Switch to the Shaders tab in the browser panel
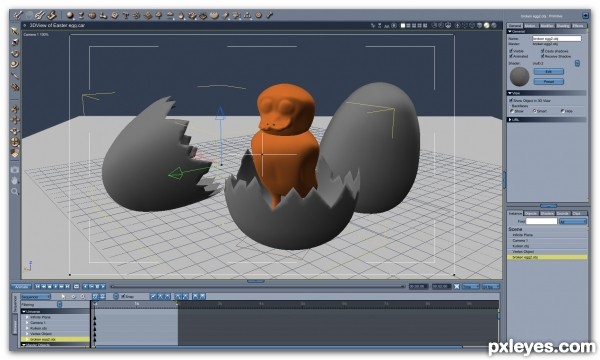 [547, 213]
